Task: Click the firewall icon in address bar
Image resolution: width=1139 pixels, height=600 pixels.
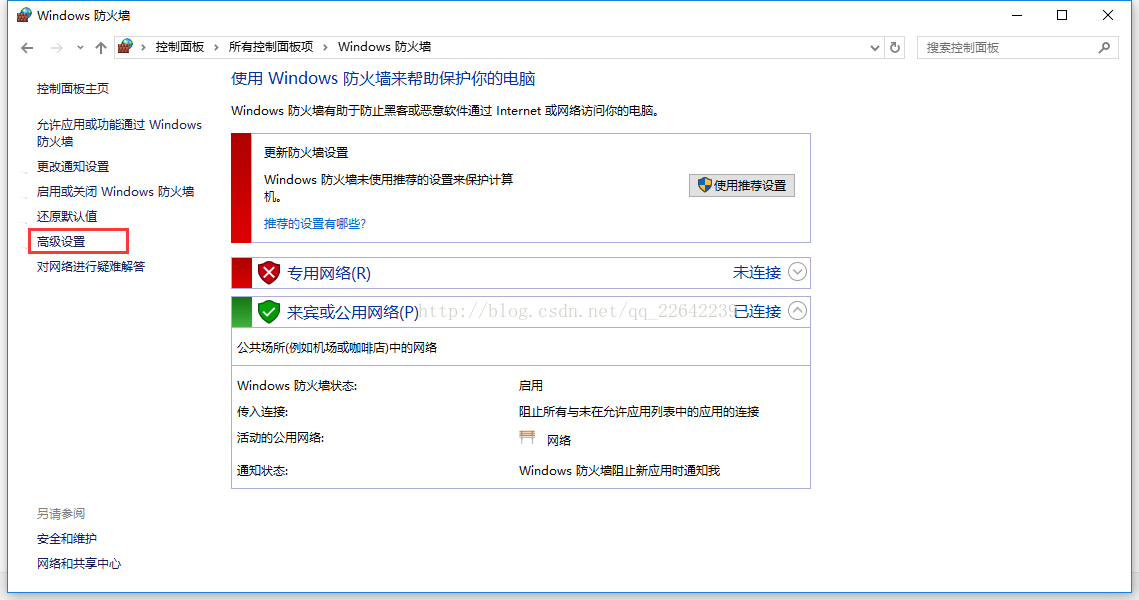Action: (125, 47)
